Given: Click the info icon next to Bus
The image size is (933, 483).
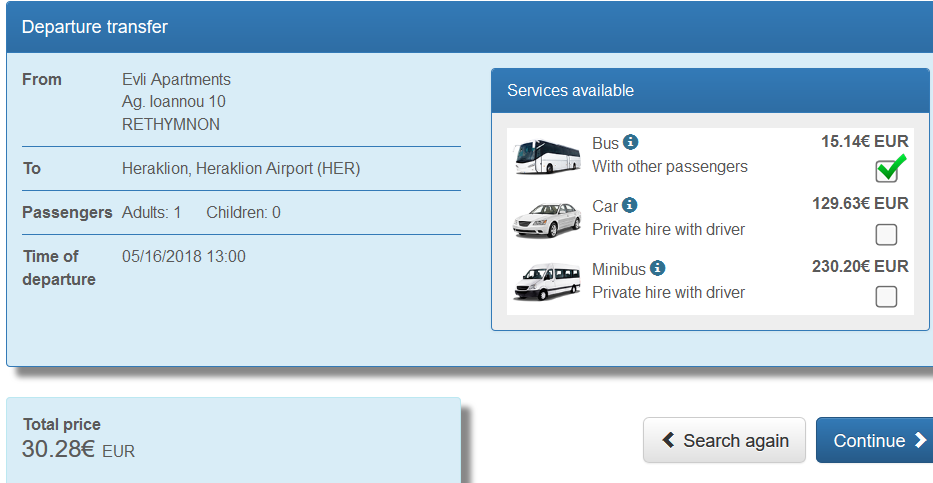Looking at the screenshot, I should 631,143.
